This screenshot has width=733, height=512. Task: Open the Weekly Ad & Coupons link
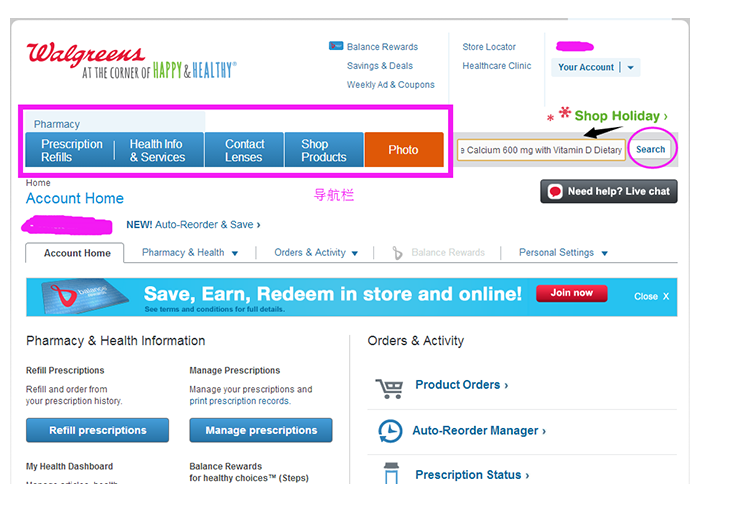point(390,85)
